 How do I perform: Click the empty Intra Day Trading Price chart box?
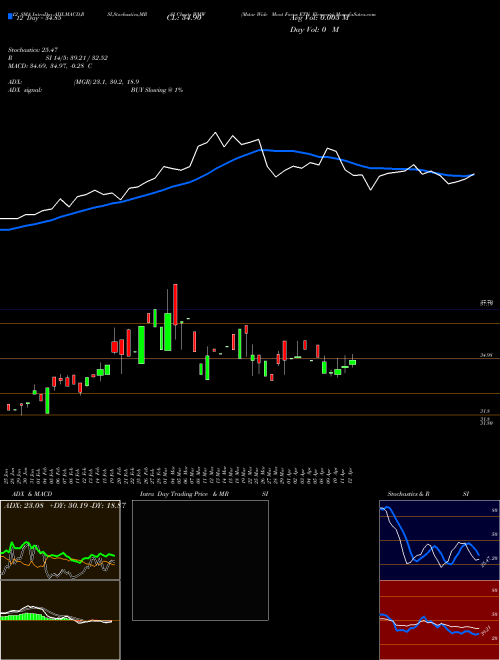click(200, 560)
